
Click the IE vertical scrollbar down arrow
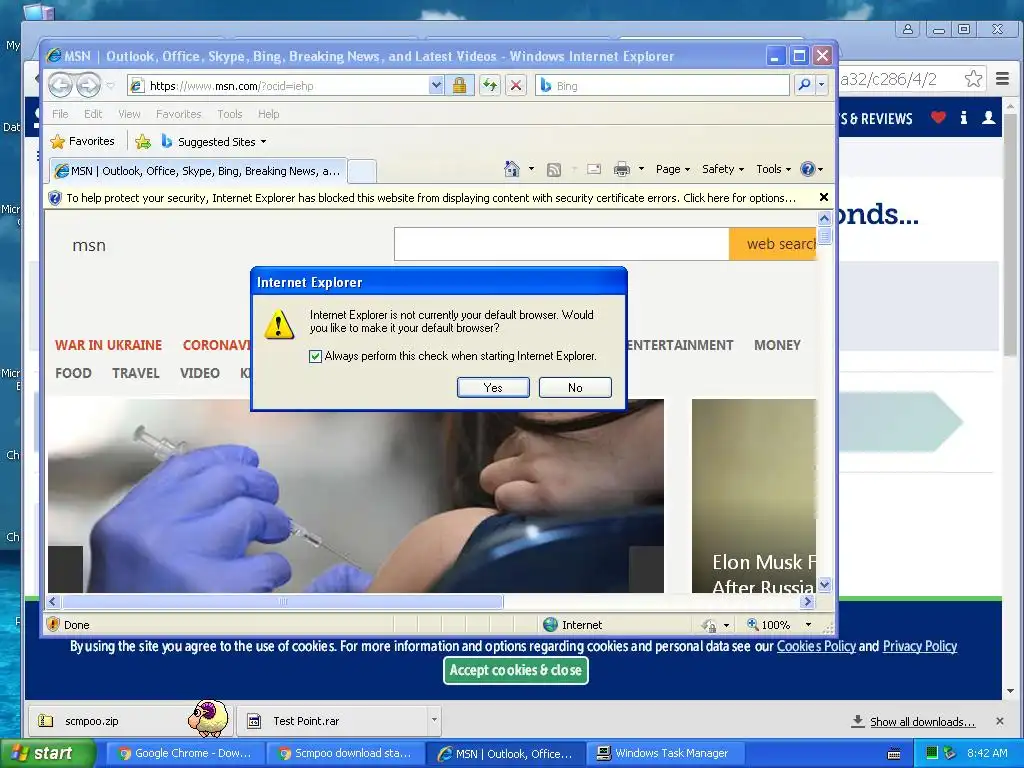pyautogui.click(x=824, y=584)
